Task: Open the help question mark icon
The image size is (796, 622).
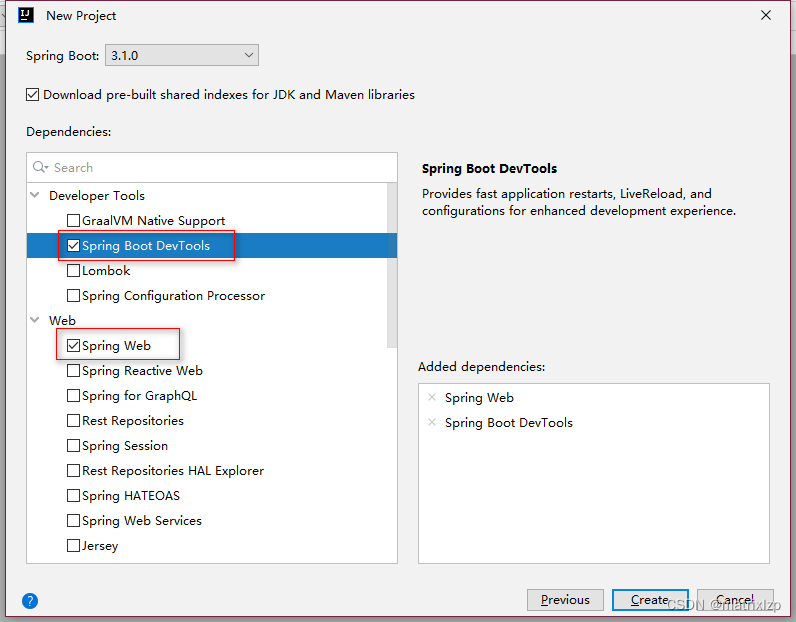Action: coord(30,601)
